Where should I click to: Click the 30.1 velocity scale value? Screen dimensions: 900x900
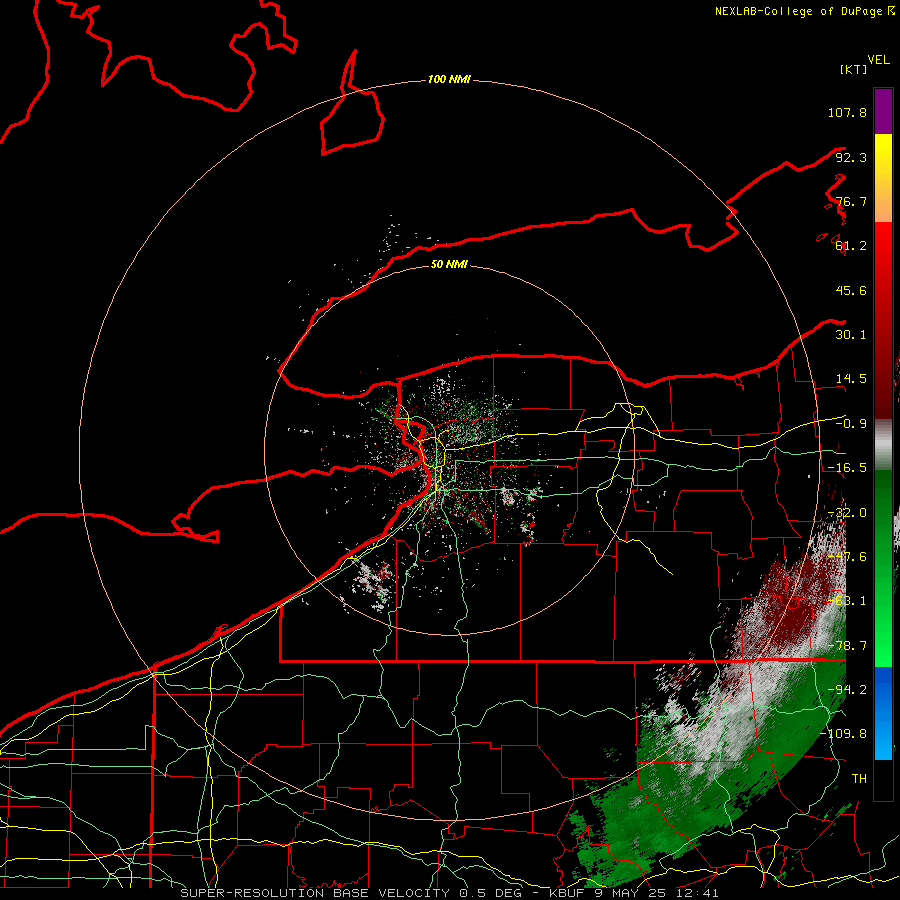851,335
